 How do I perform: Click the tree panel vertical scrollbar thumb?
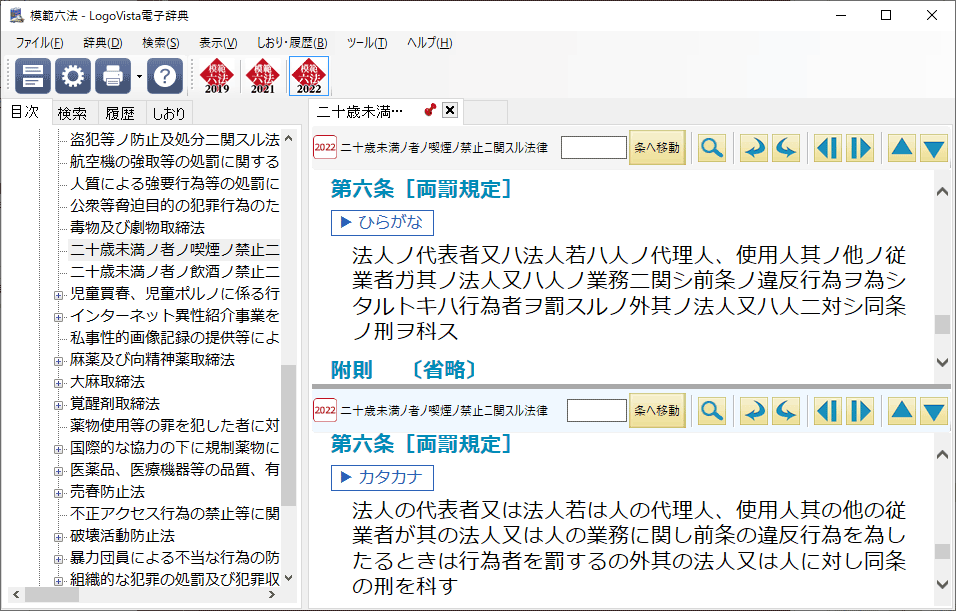tap(288, 435)
